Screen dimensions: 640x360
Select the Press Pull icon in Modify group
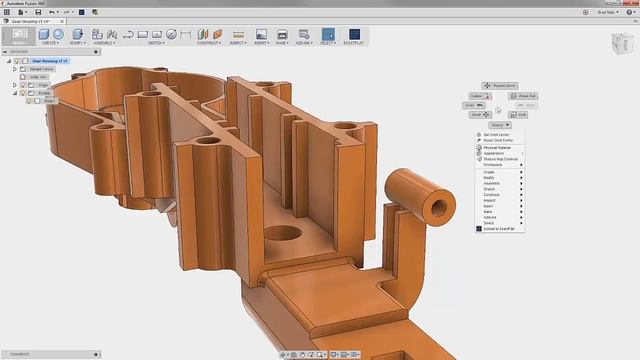point(77,34)
